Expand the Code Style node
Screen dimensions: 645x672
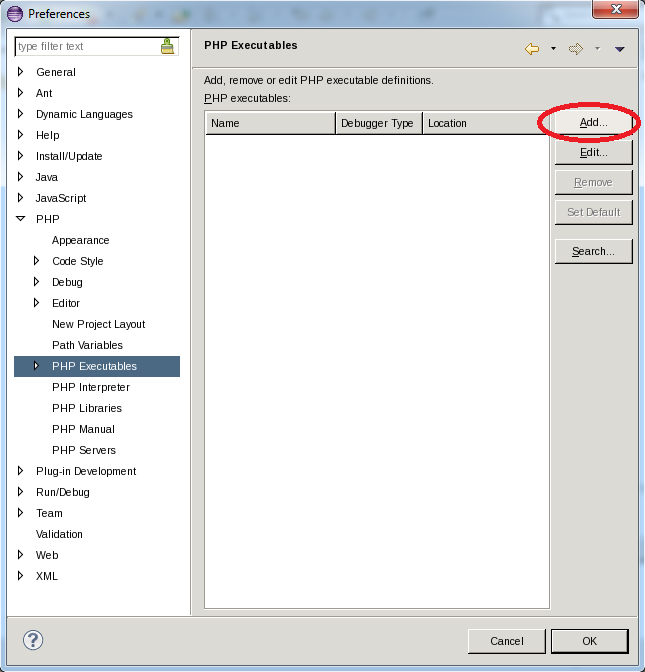[36, 261]
